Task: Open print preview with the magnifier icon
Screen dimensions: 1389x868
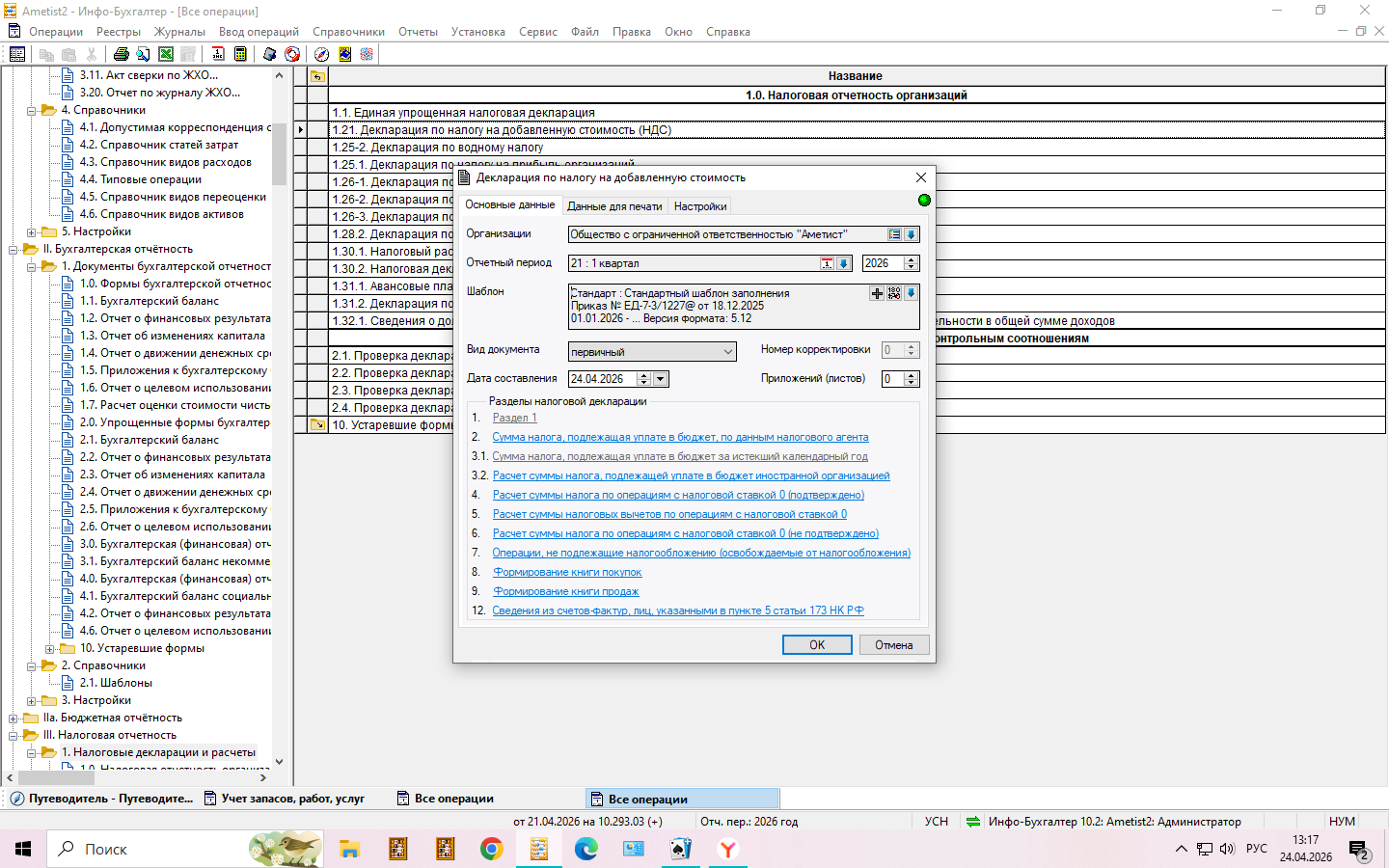Action: coord(143,54)
